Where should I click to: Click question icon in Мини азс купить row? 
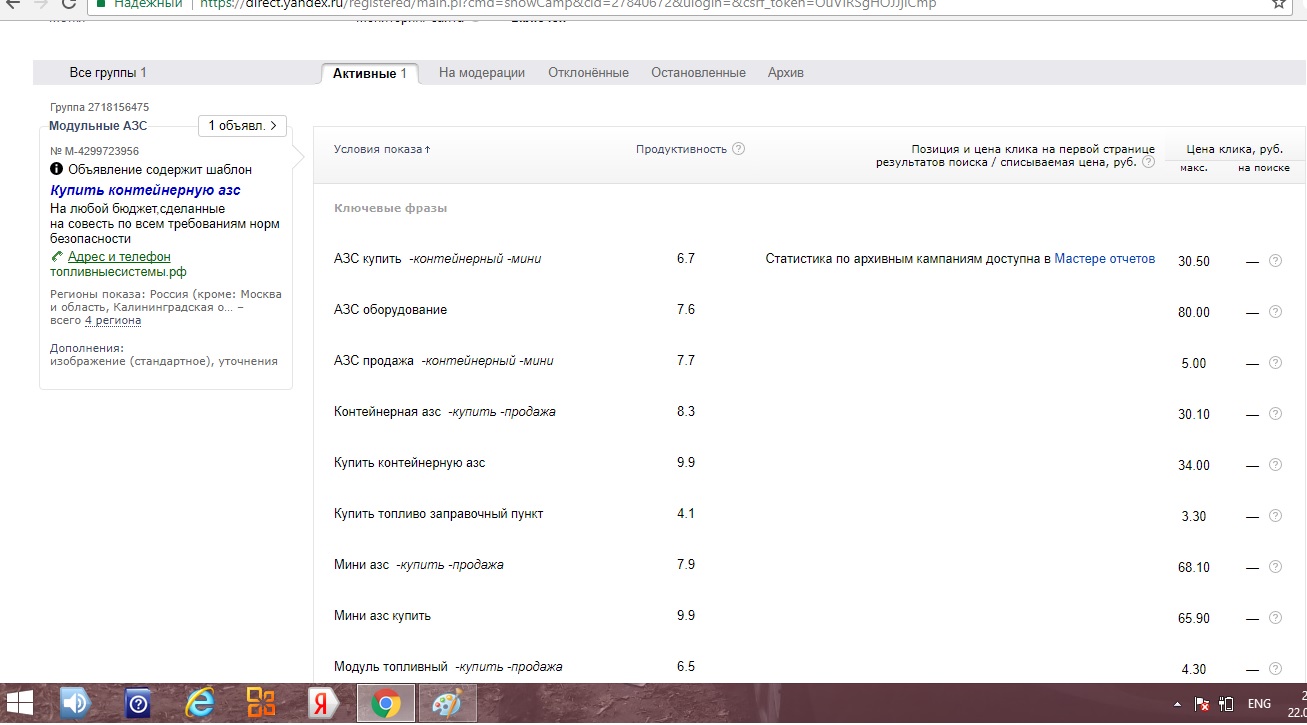click(1275, 618)
